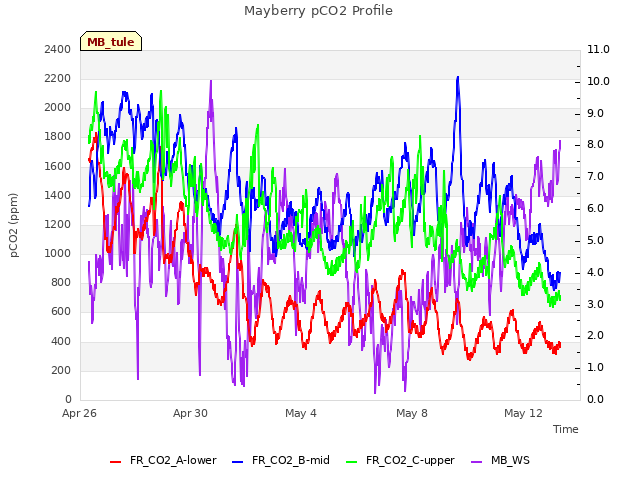Click the 1800 left axis tick label

point(58,137)
